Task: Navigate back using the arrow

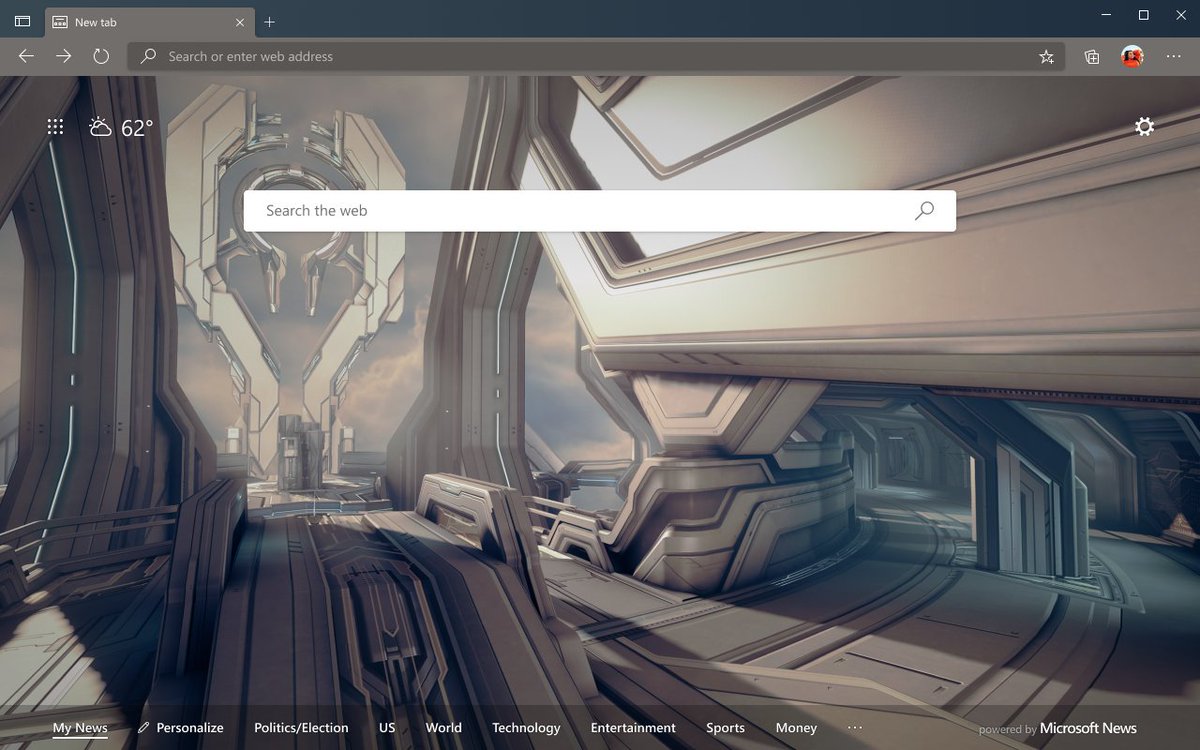Action: click(x=26, y=57)
